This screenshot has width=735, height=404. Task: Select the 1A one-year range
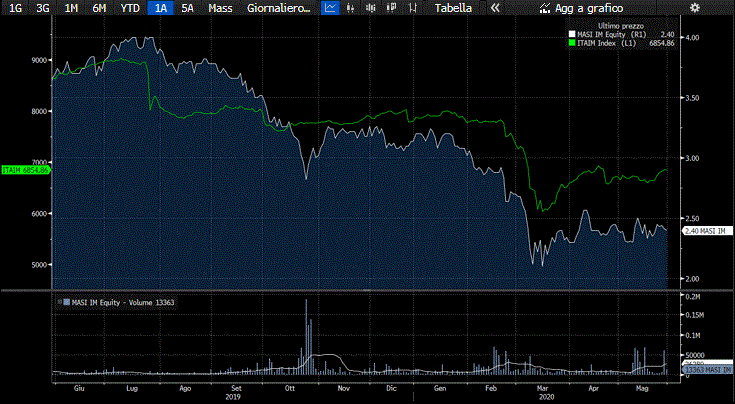(x=160, y=8)
